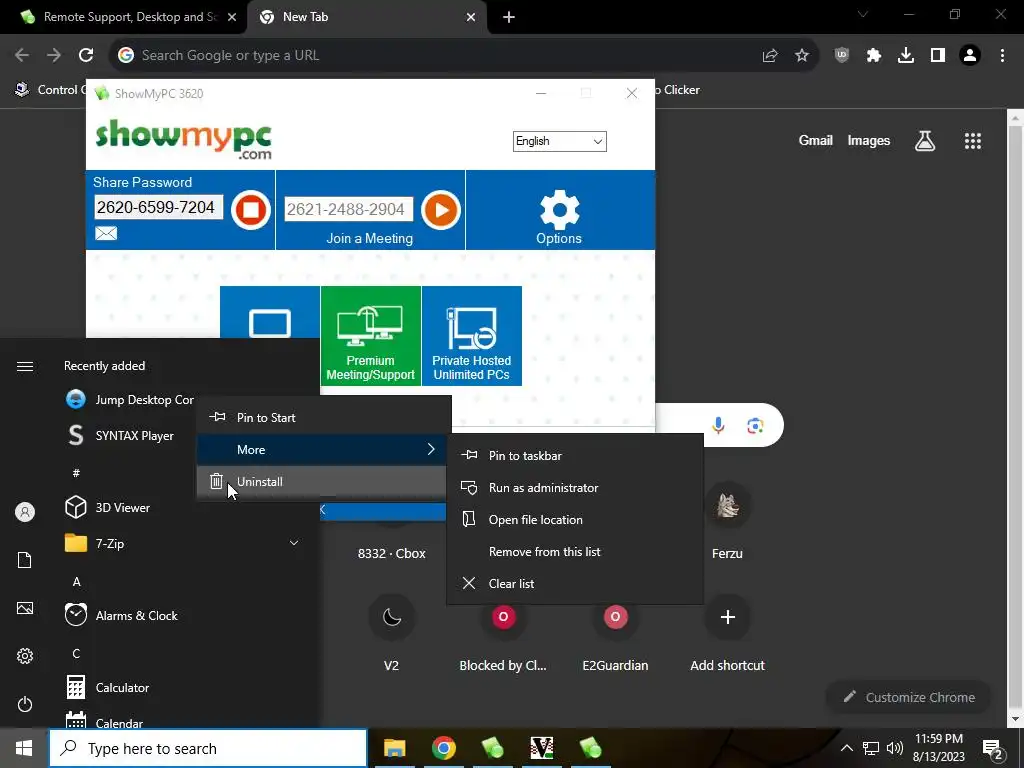Open Chrome extensions puzzle icon
The width and height of the screenshot is (1024, 768).
[x=874, y=56]
